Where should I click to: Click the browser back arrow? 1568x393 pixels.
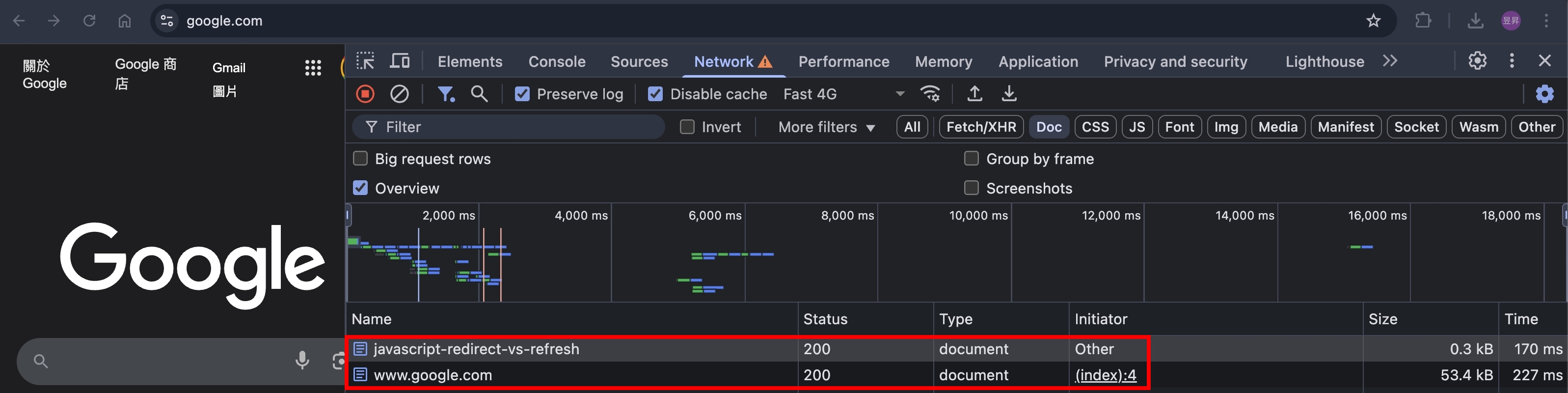[19, 21]
